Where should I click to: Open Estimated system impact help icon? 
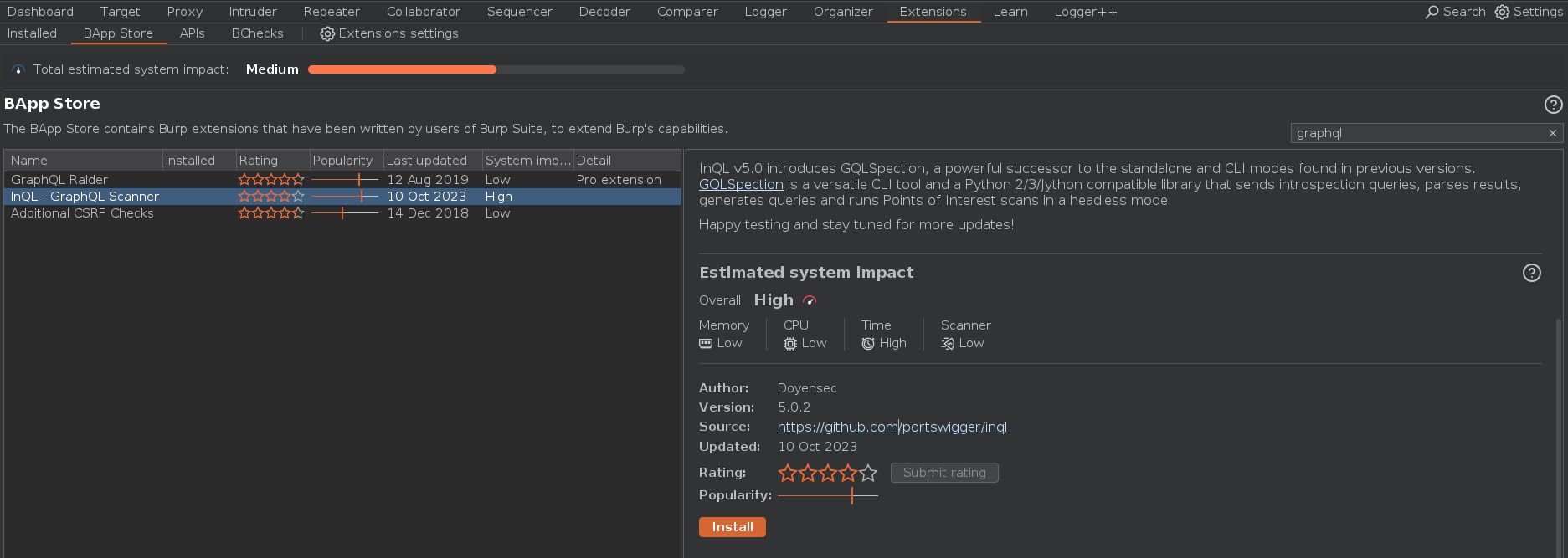coord(1532,273)
